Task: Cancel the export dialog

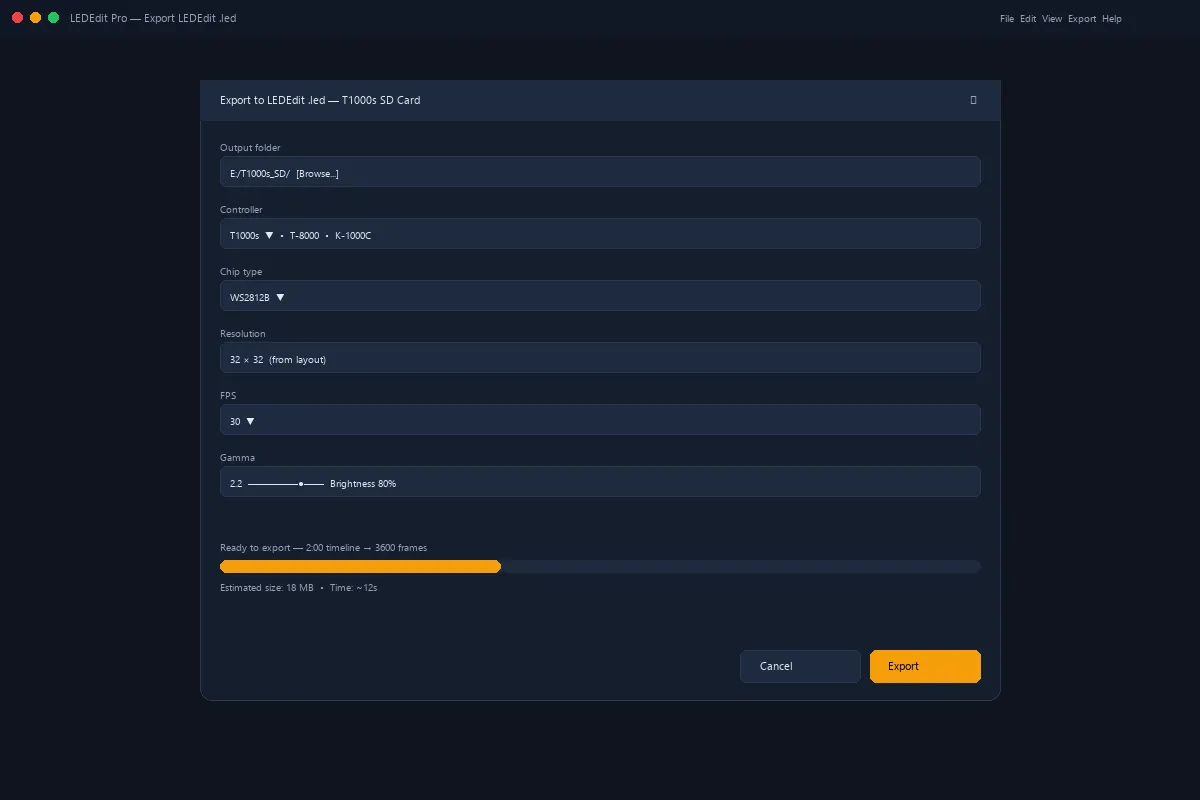Action: pos(800,666)
